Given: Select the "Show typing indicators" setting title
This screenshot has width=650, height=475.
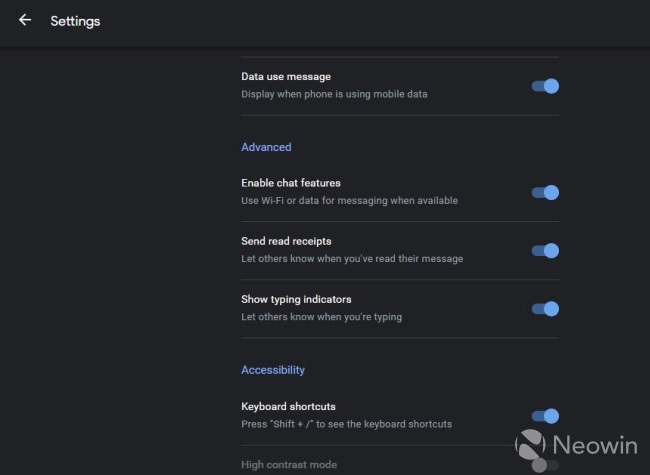Looking at the screenshot, I should (296, 299).
